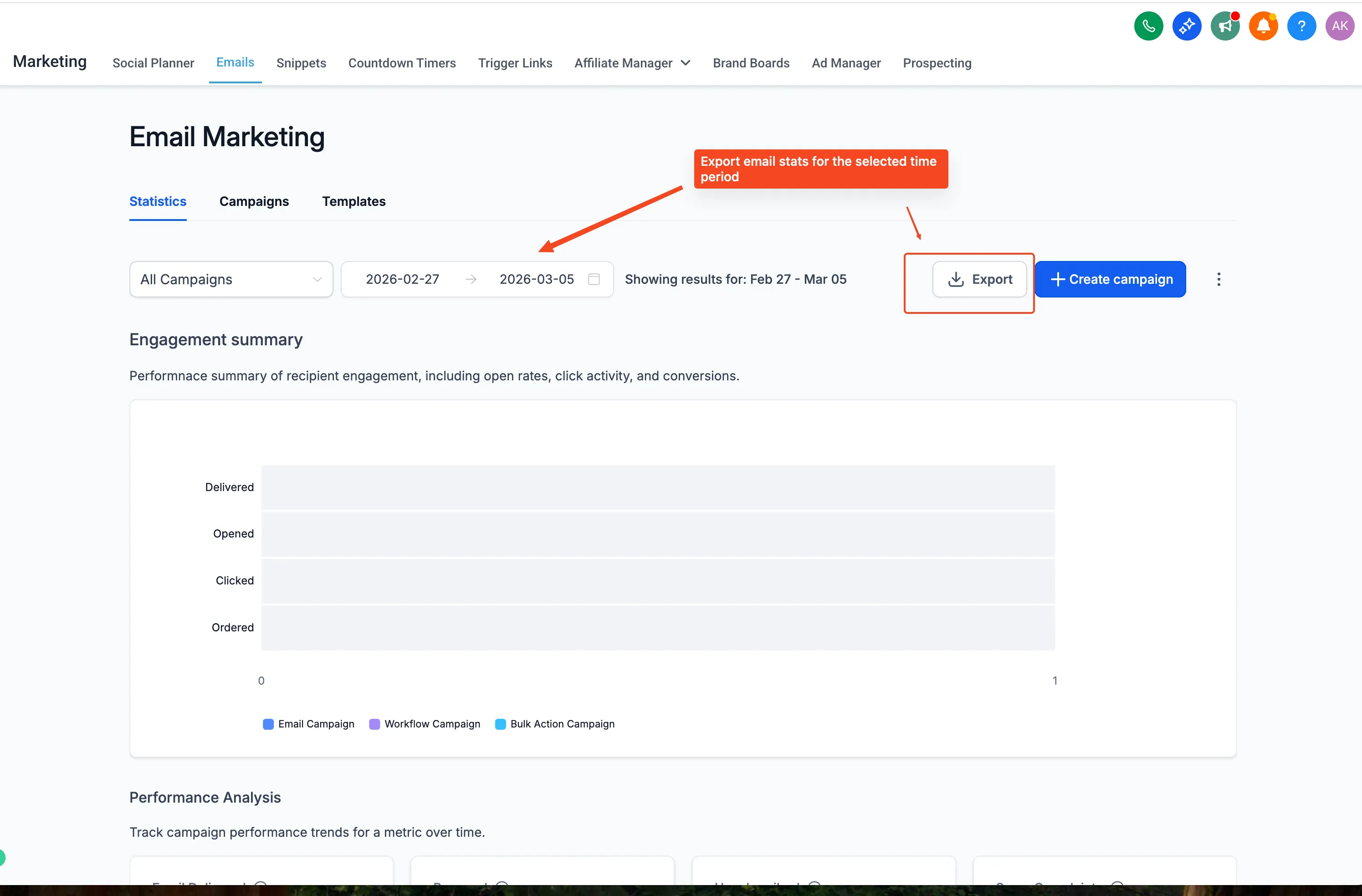This screenshot has width=1362, height=896.
Task: Open the three-dot options menu
Action: click(x=1219, y=279)
